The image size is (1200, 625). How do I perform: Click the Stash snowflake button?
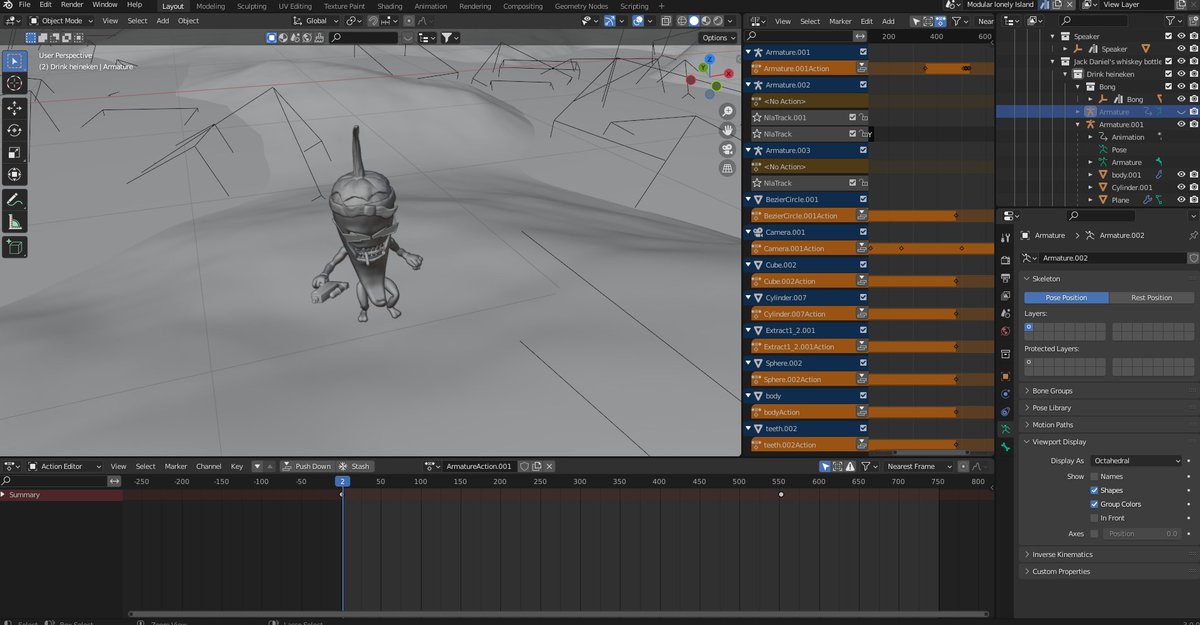[x=354, y=466]
